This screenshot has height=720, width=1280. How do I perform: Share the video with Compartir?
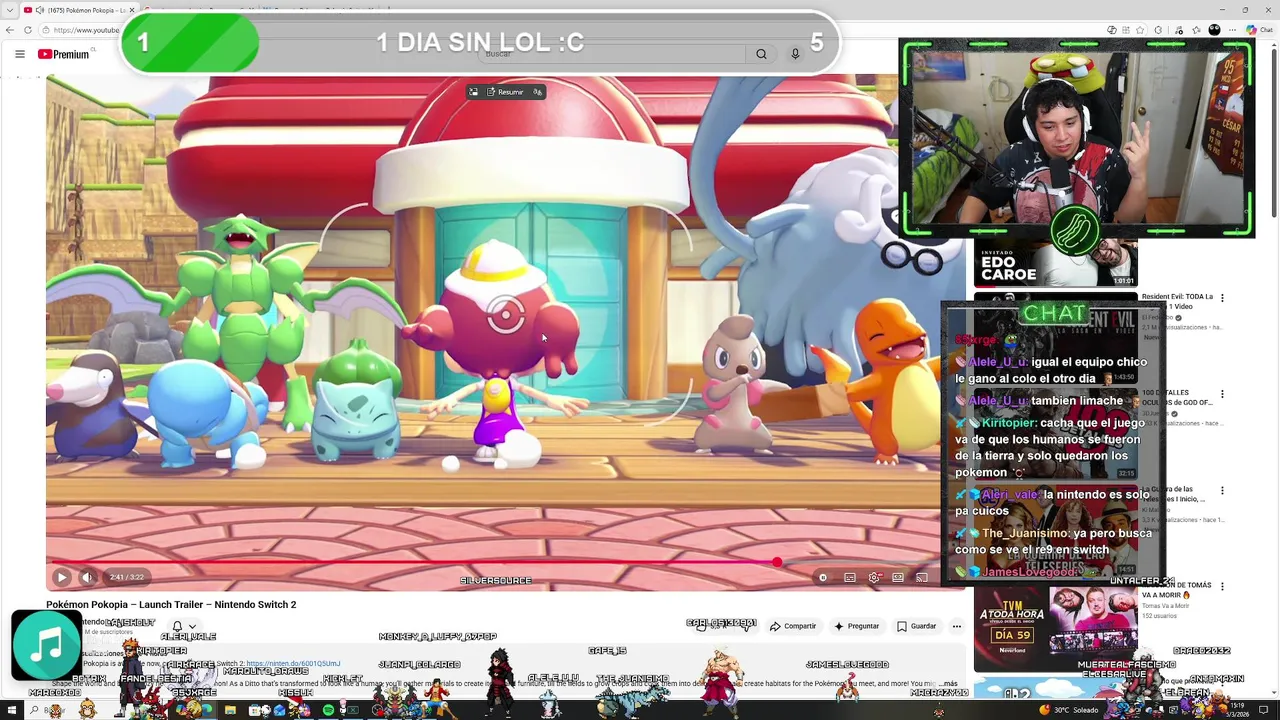click(x=793, y=626)
